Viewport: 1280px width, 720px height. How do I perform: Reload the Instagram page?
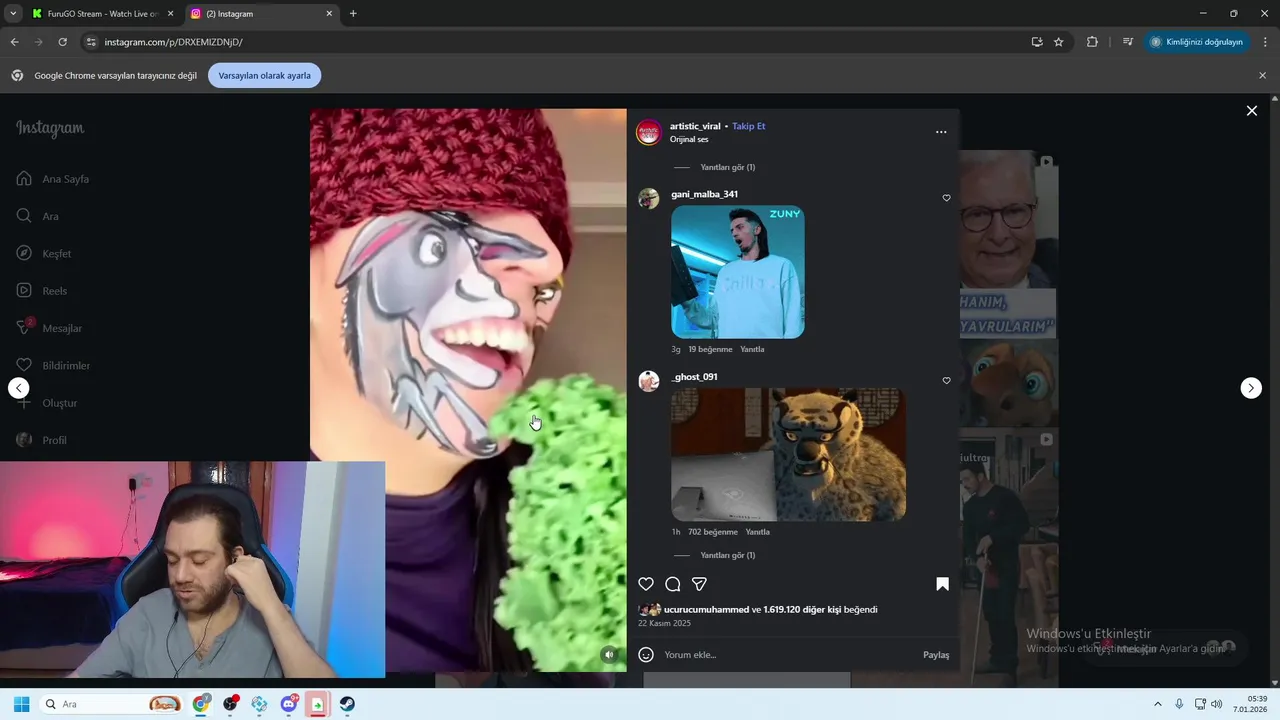[x=62, y=42]
